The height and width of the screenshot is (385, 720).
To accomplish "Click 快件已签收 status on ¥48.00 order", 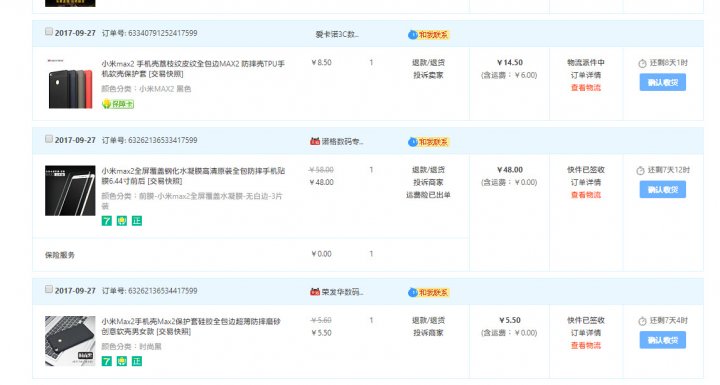I will pos(585,170).
